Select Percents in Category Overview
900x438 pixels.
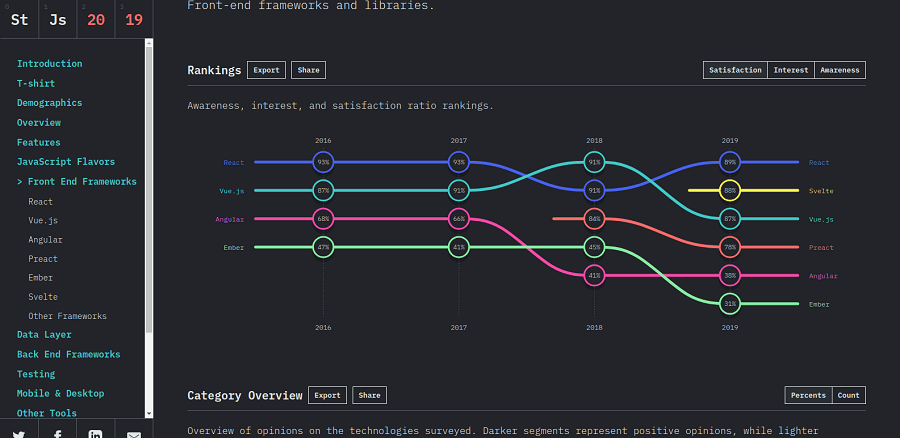(808, 395)
